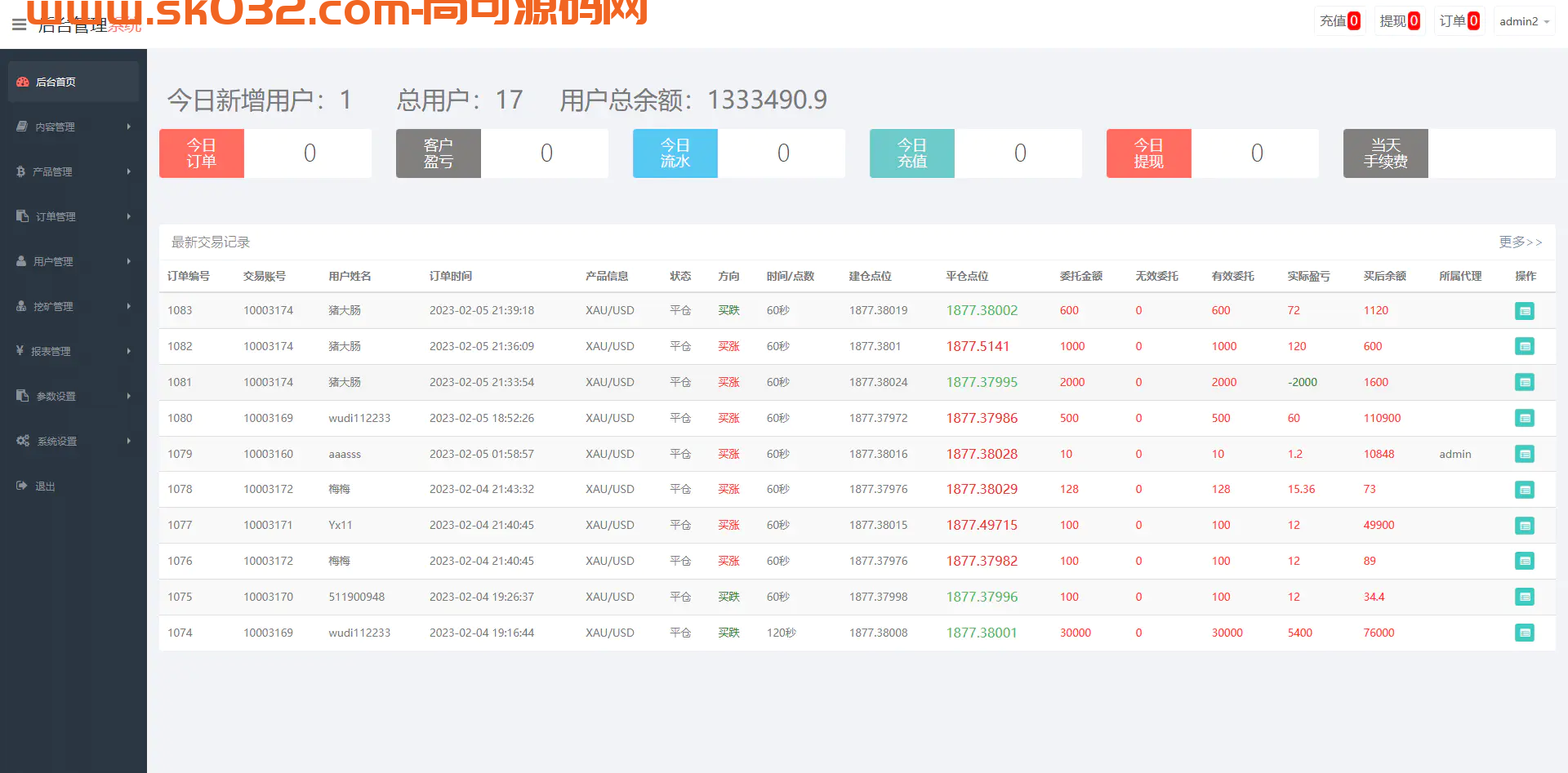
Task: Click balance value 110900
Action: pos(1382,418)
